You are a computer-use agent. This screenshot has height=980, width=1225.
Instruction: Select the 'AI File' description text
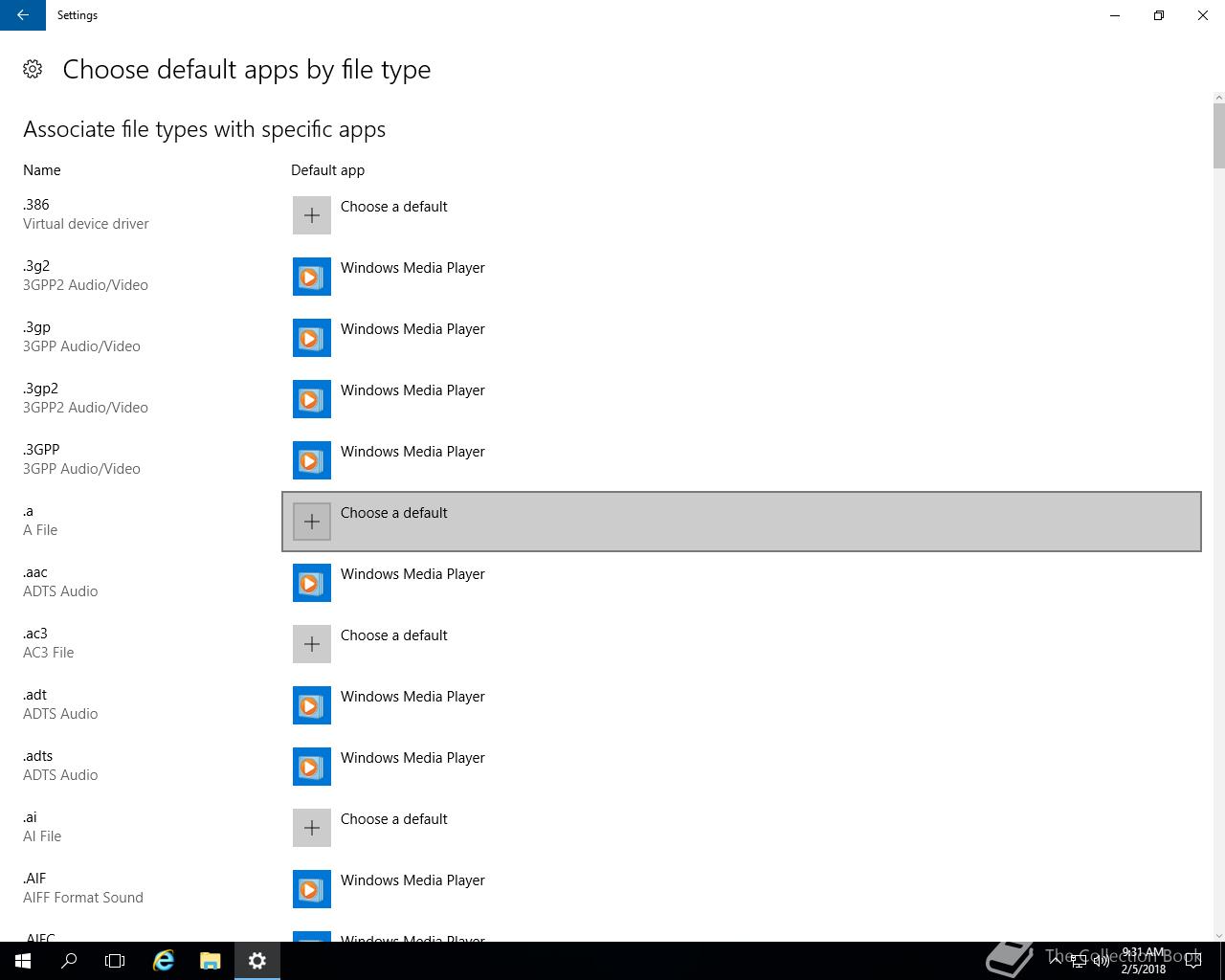(x=42, y=836)
